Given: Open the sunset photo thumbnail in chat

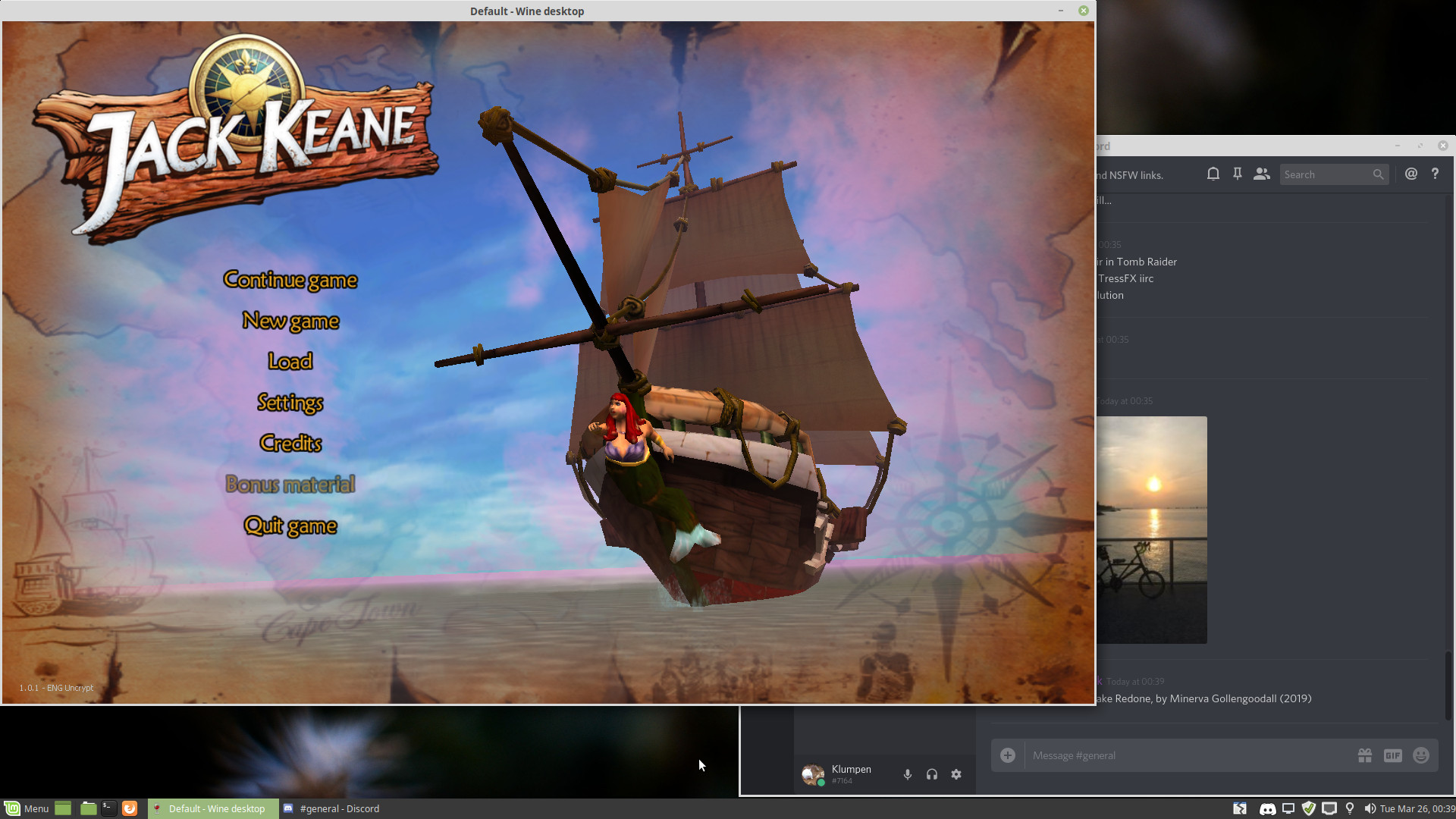Looking at the screenshot, I should (x=1151, y=529).
